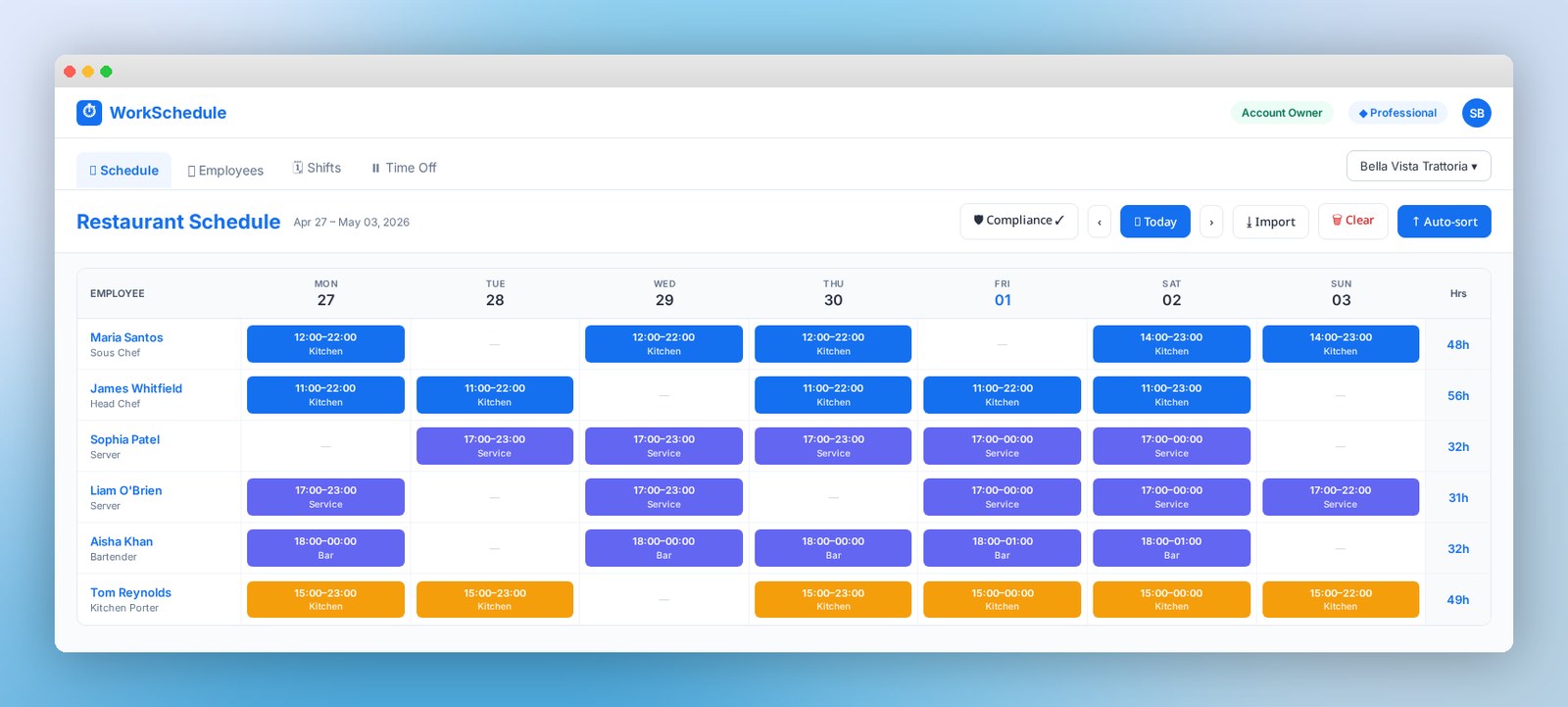Open Aisha Khan Monday 18:00–00:00 Bar shift
Viewport: 1568px width, 707px height.
pos(325,548)
